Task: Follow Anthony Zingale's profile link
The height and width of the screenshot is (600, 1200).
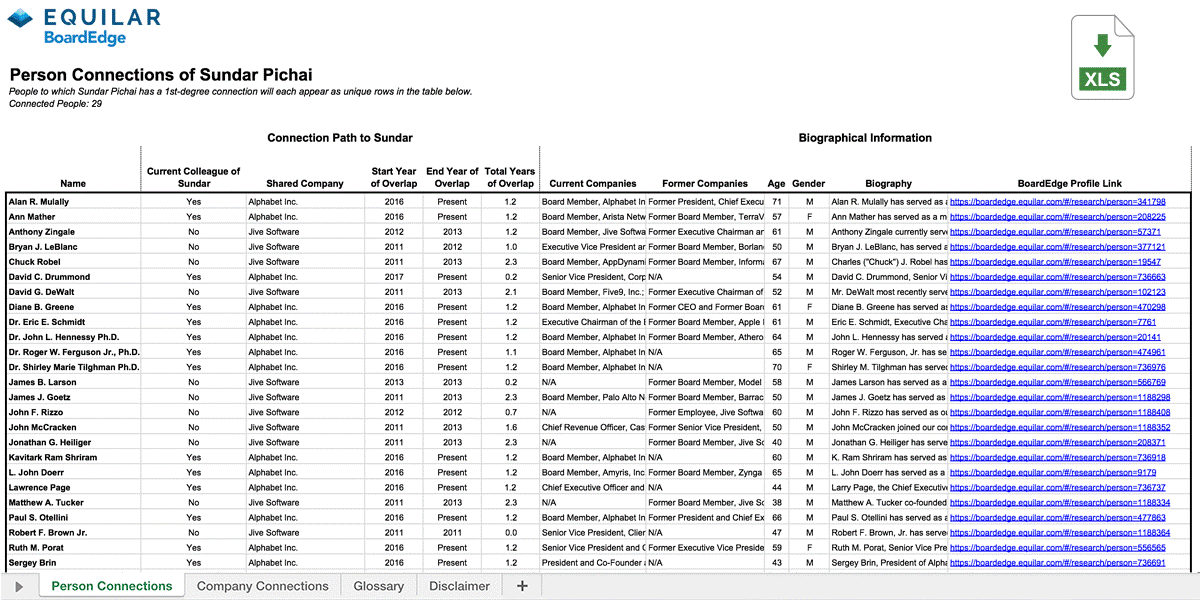Action: [x=1055, y=232]
